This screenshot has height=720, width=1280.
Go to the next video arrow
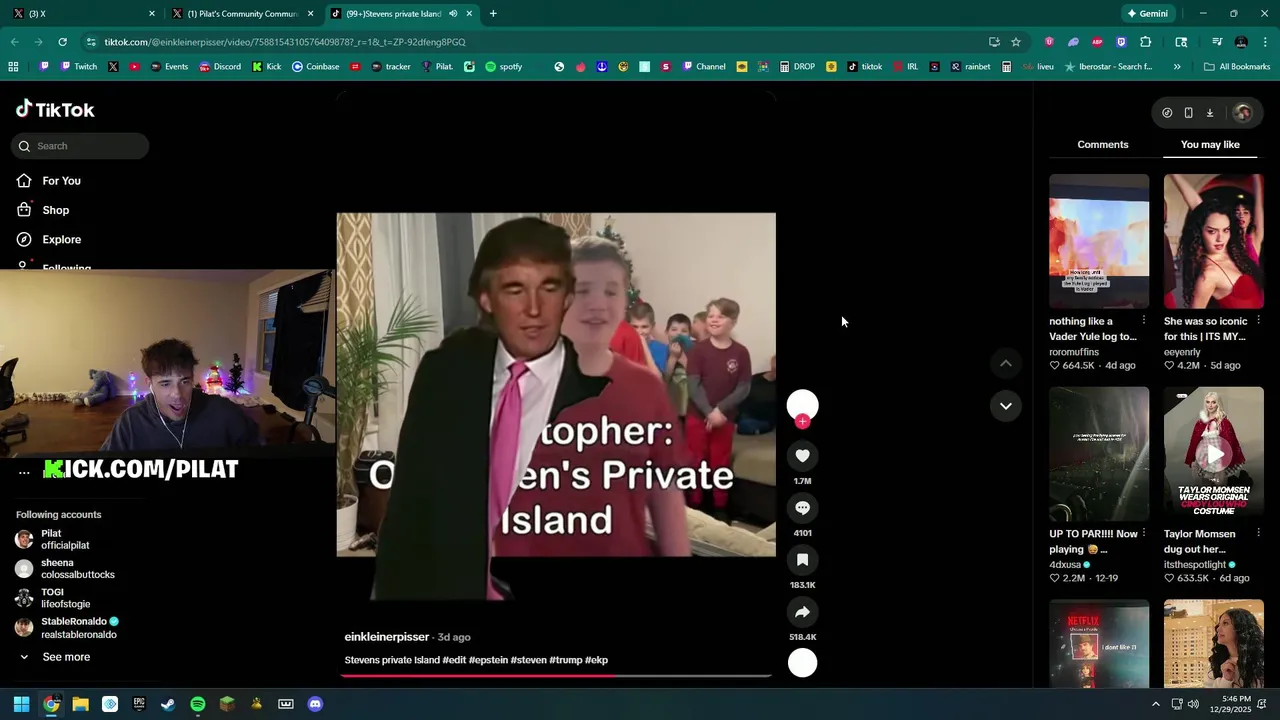[x=1005, y=406]
